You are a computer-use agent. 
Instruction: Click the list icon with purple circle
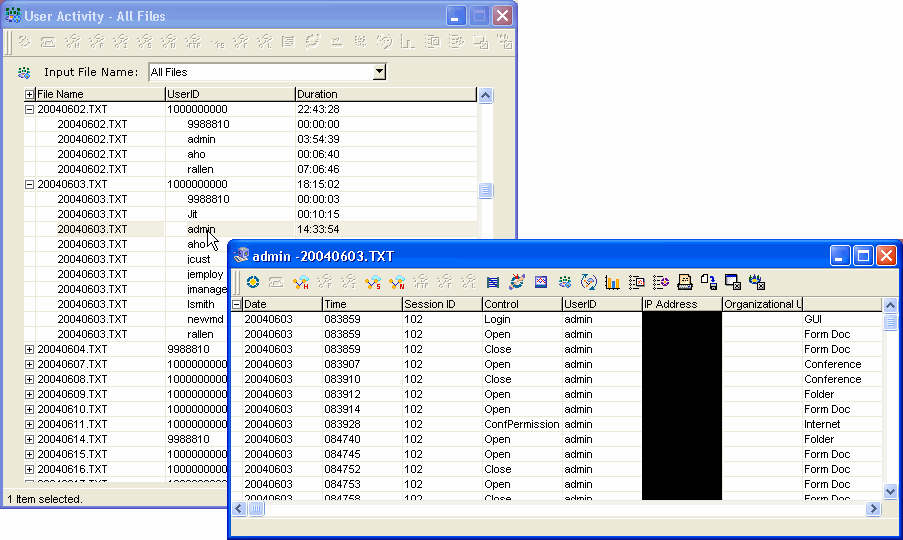coord(661,282)
